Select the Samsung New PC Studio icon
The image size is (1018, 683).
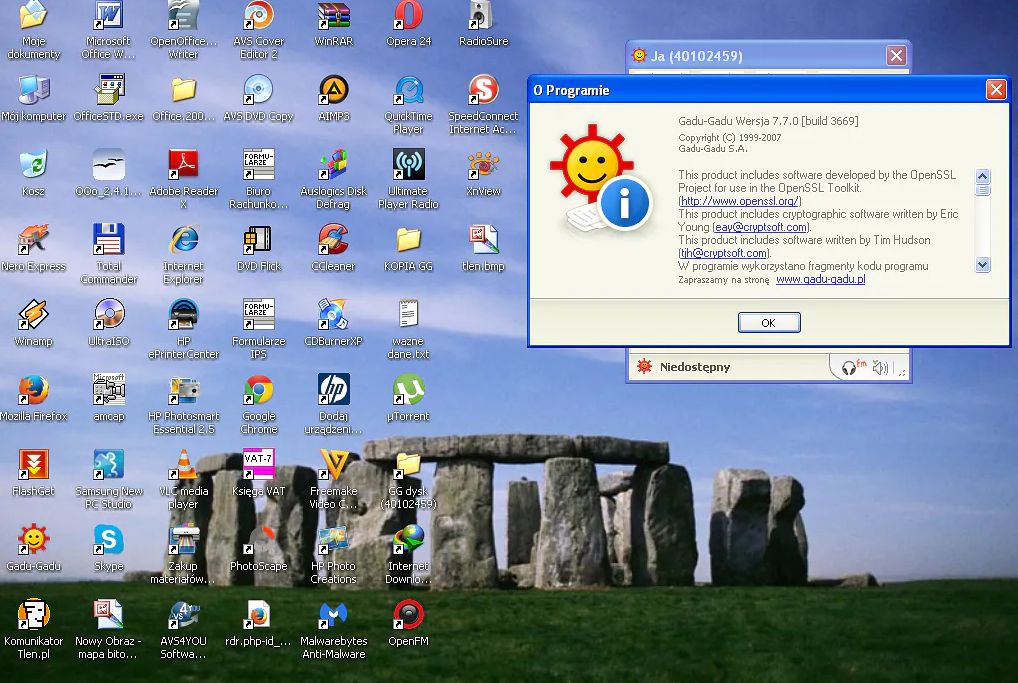[108, 479]
